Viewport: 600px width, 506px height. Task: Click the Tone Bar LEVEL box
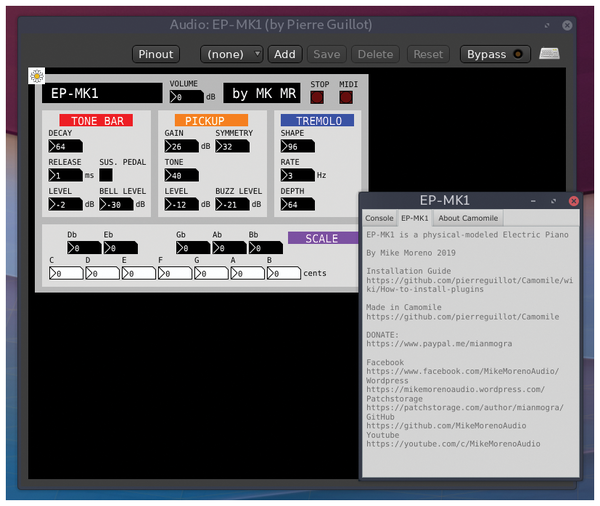(65, 204)
